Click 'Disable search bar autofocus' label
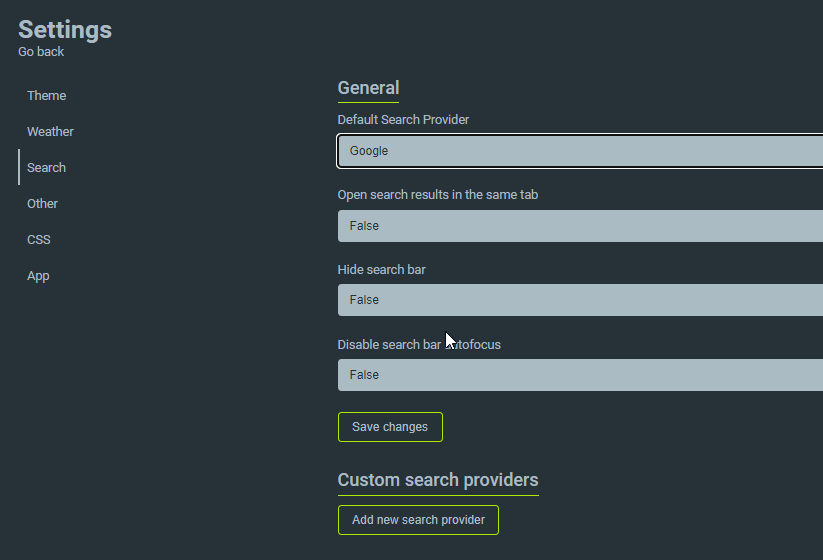This screenshot has width=823, height=560. coord(419,345)
